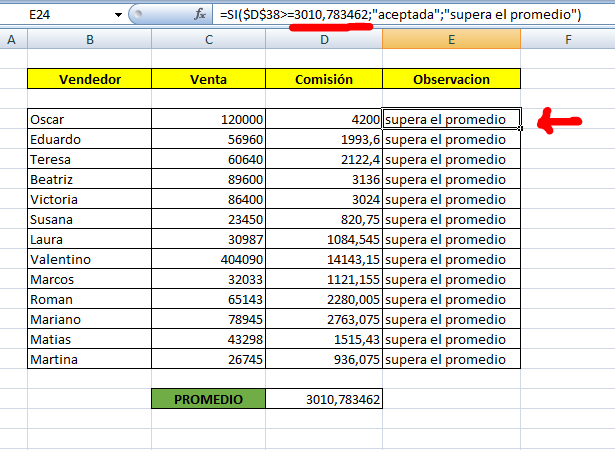The width and height of the screenshot is (615, 450).
Task: Select the average value 3010,783462 cell
Action: [x=324, y=399]
